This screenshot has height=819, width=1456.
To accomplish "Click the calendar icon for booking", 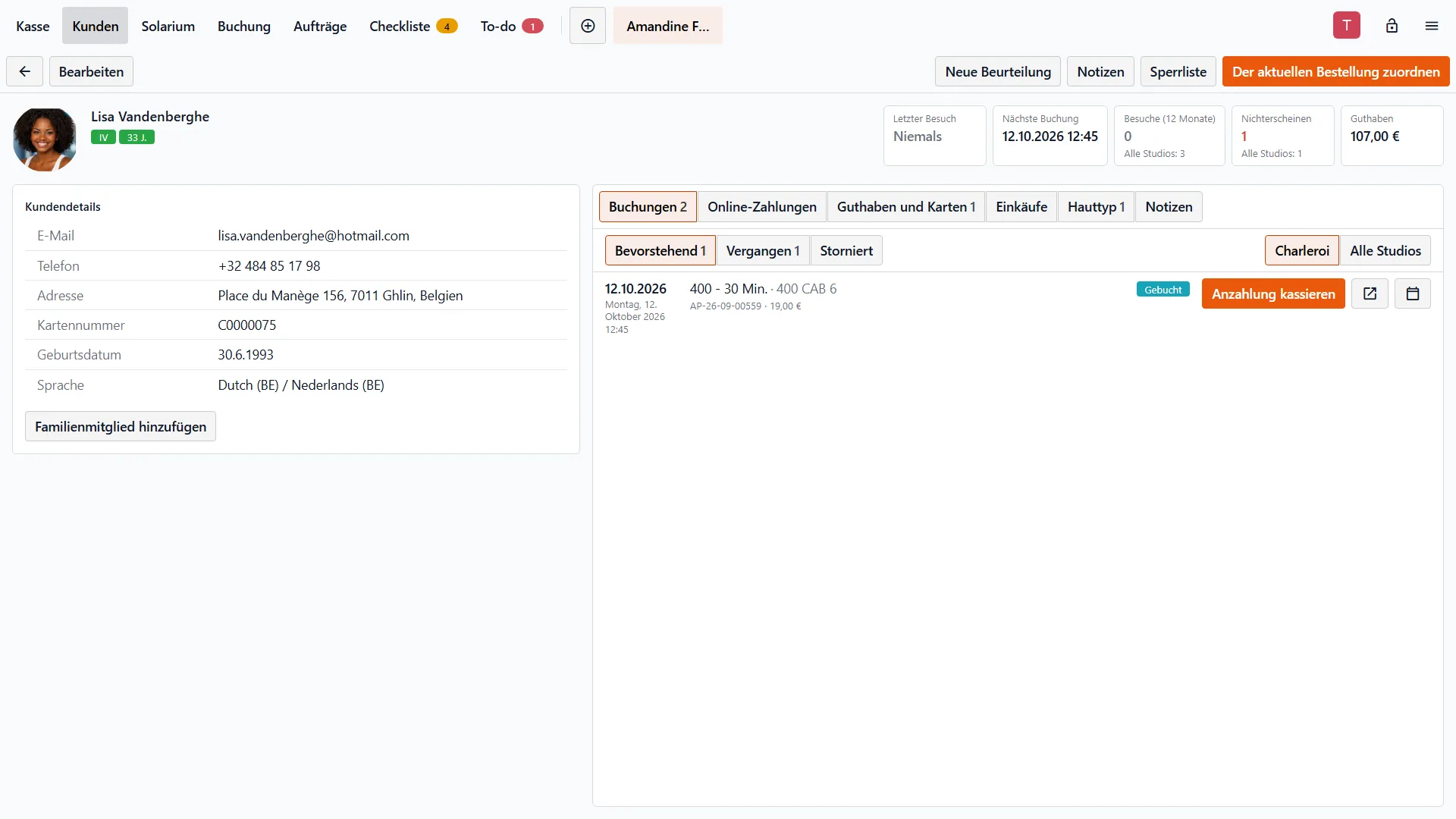I will (1413, 293).
